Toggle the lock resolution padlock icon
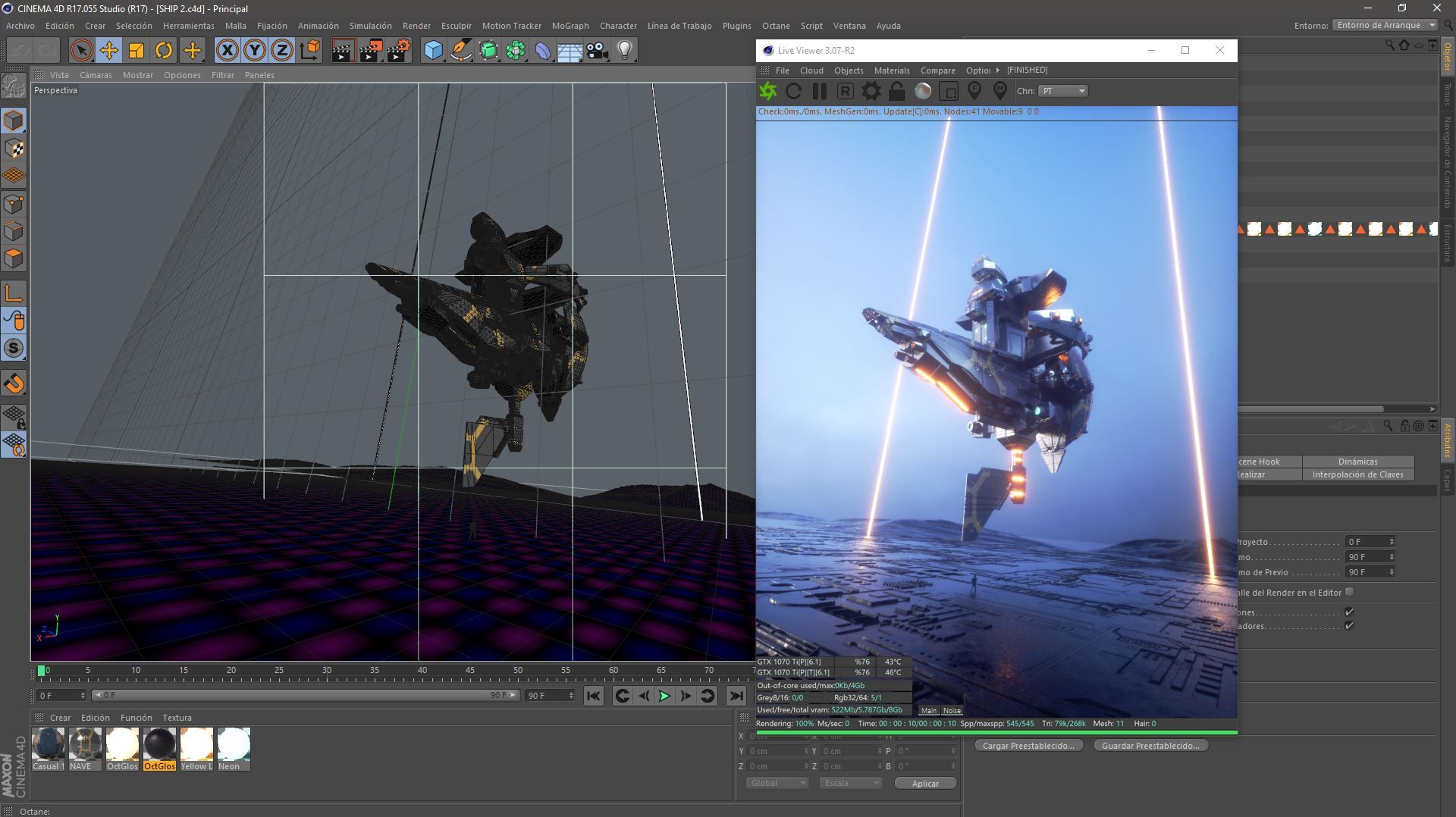This screenshot has width=1456, height=817. tap(896, 91)
